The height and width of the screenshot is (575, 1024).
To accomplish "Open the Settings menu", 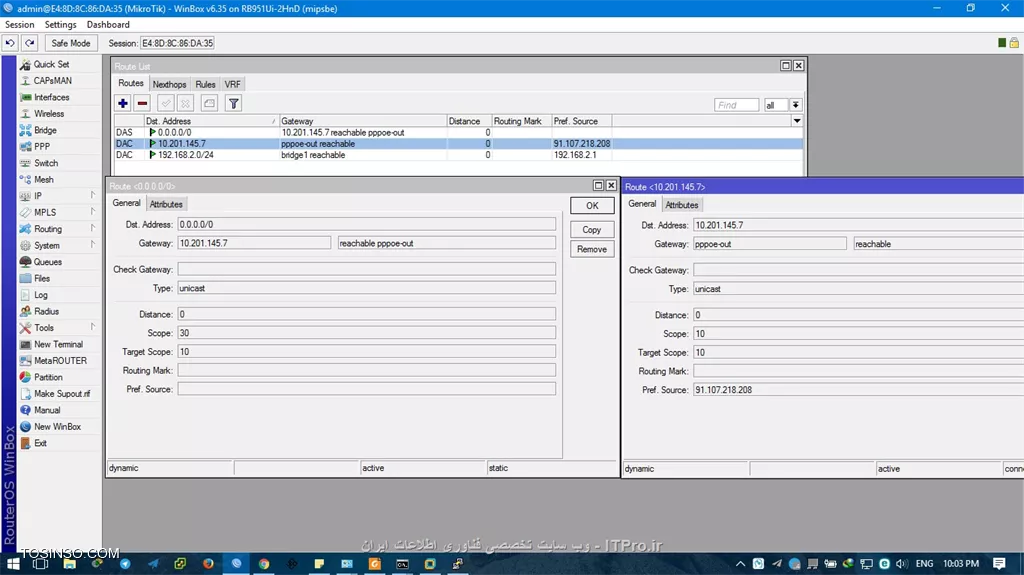I will click(60, 24).
